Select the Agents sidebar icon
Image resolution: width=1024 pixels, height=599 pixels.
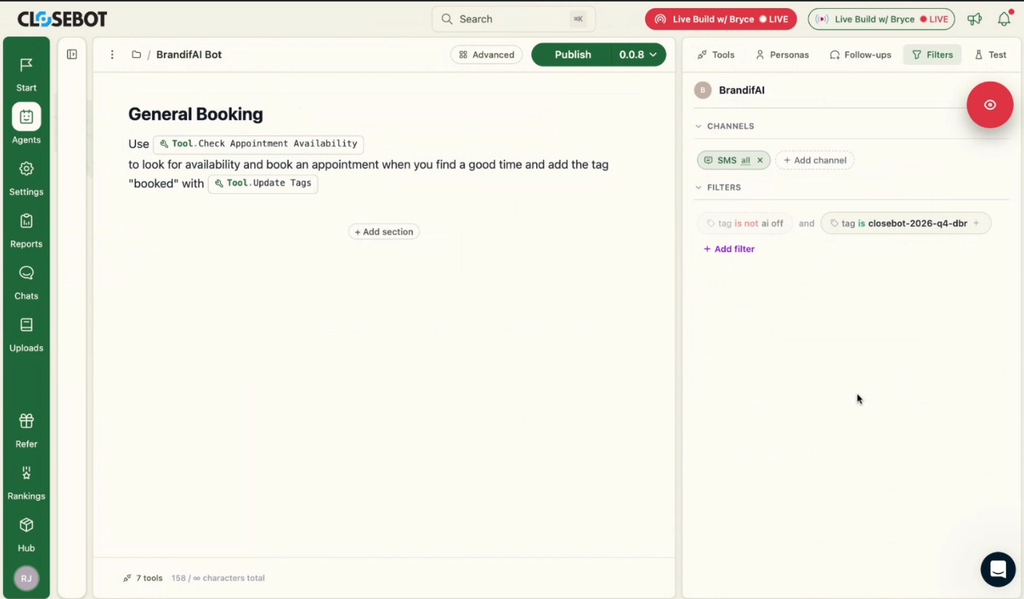click(26, 117)
